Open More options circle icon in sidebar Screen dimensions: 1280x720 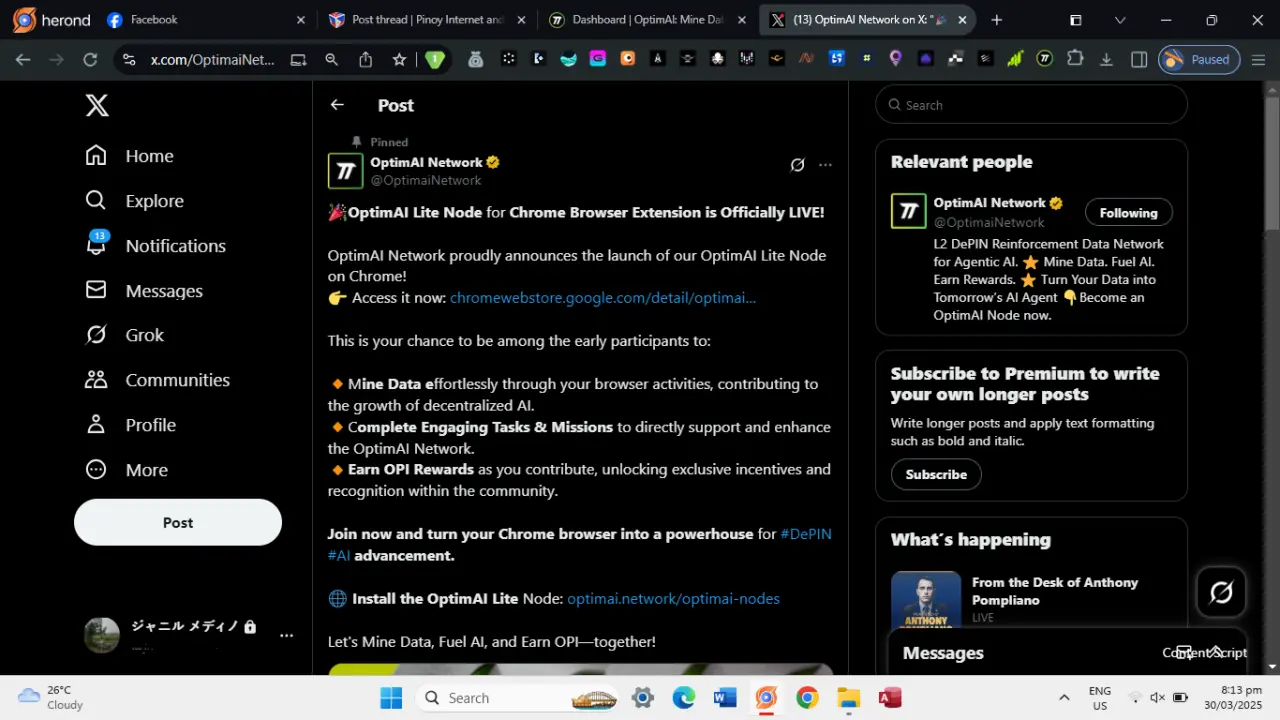tap(96, 470)
